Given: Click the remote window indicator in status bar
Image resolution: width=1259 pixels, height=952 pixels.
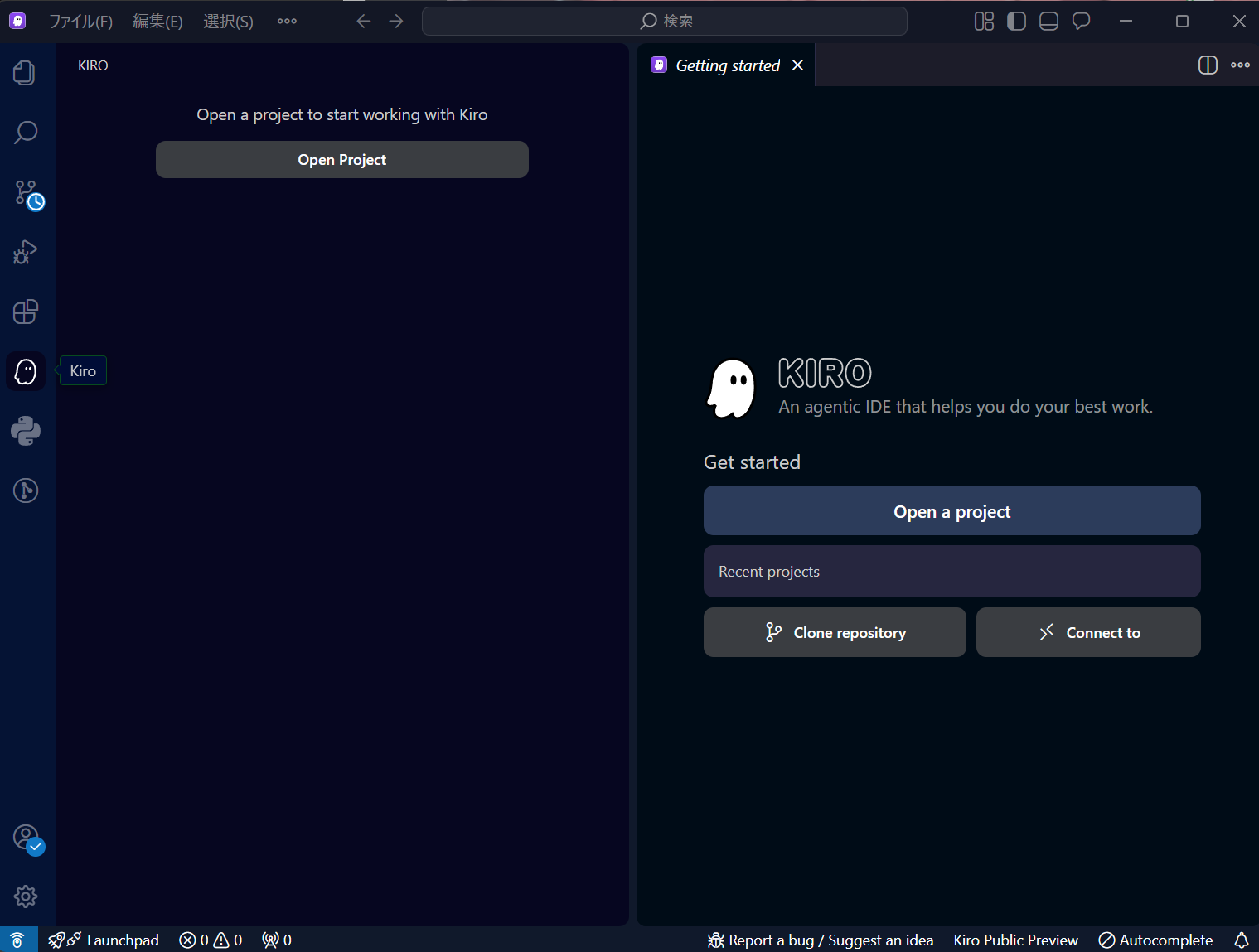Looking at the screenshot, I should coord(18,940).
